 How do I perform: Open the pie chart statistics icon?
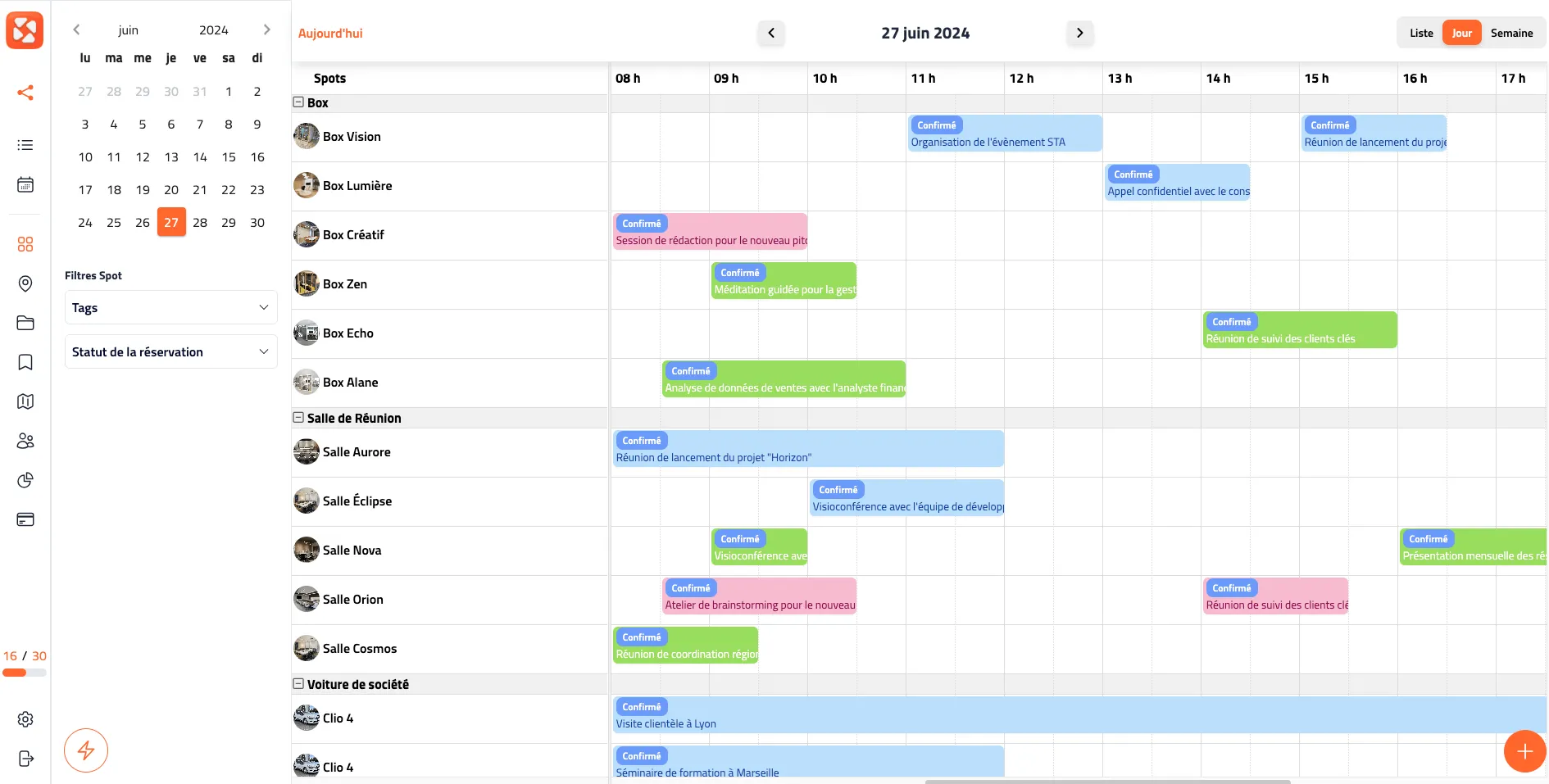pyautogui.click(x=25, y=480)
